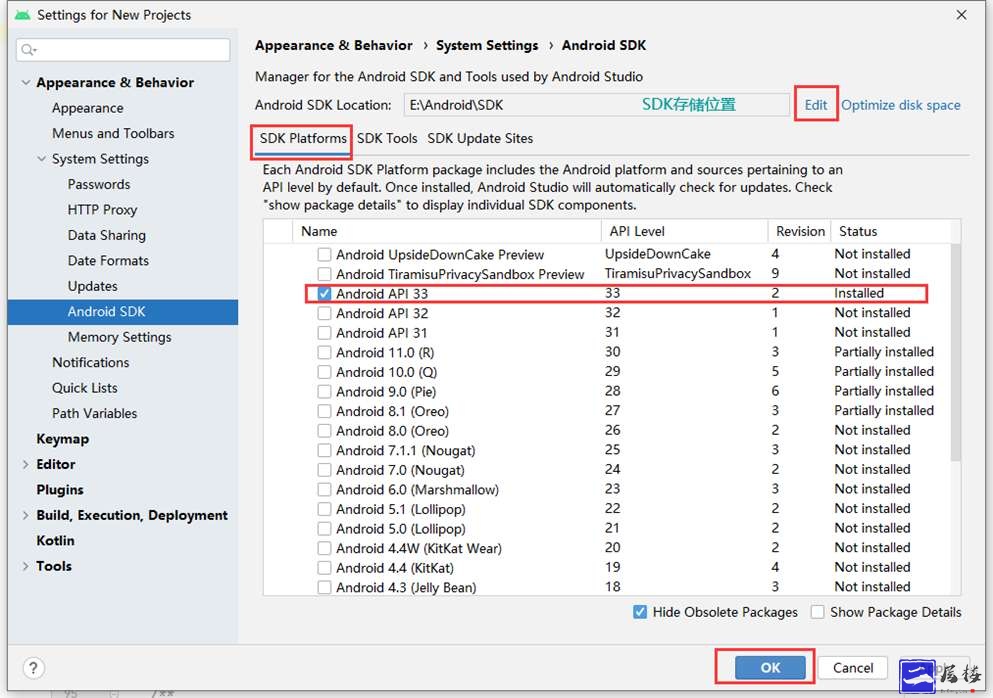The image size is (993, 698).
Task: Switch to the SDK Tools tab
Action: 387,139
